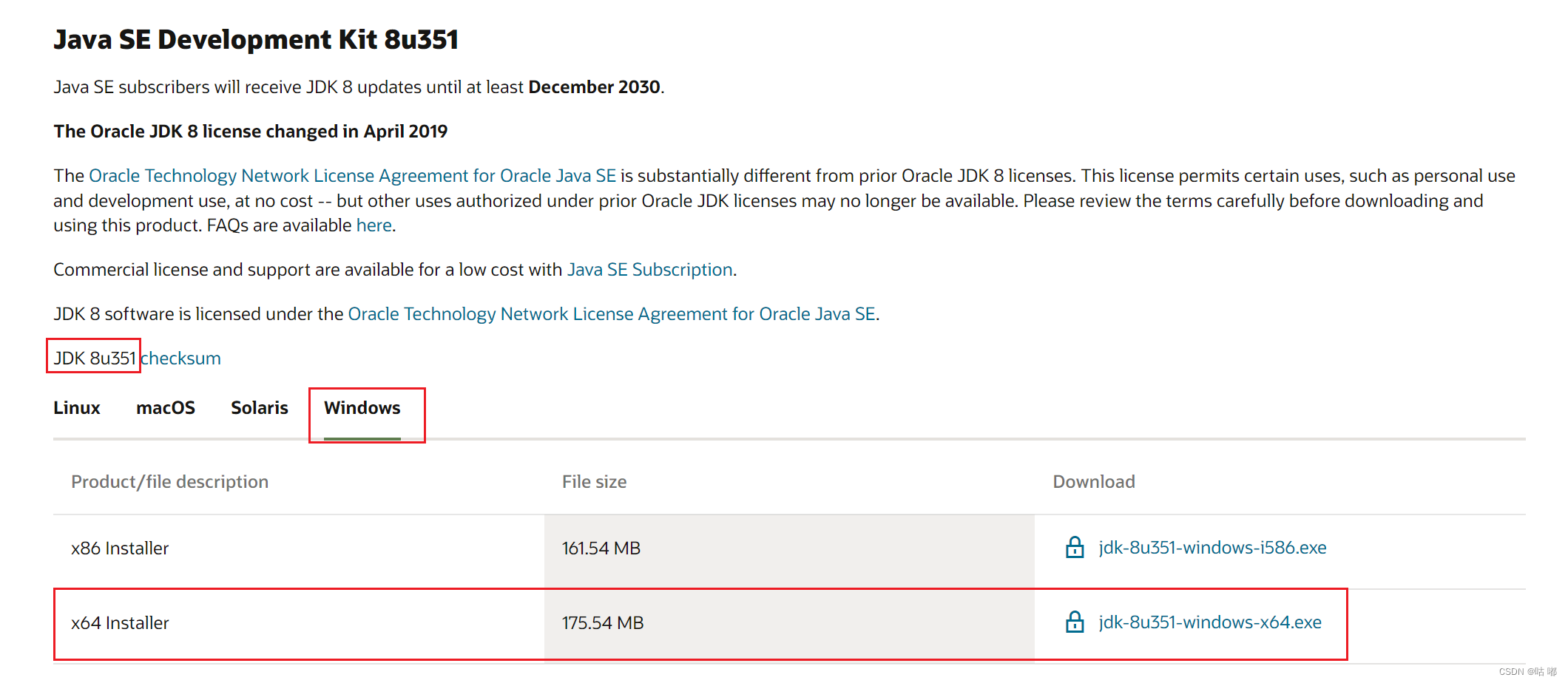
Task: Click the 'Java SE Development Kit 8u351' heading
Action: pos(256,39)
